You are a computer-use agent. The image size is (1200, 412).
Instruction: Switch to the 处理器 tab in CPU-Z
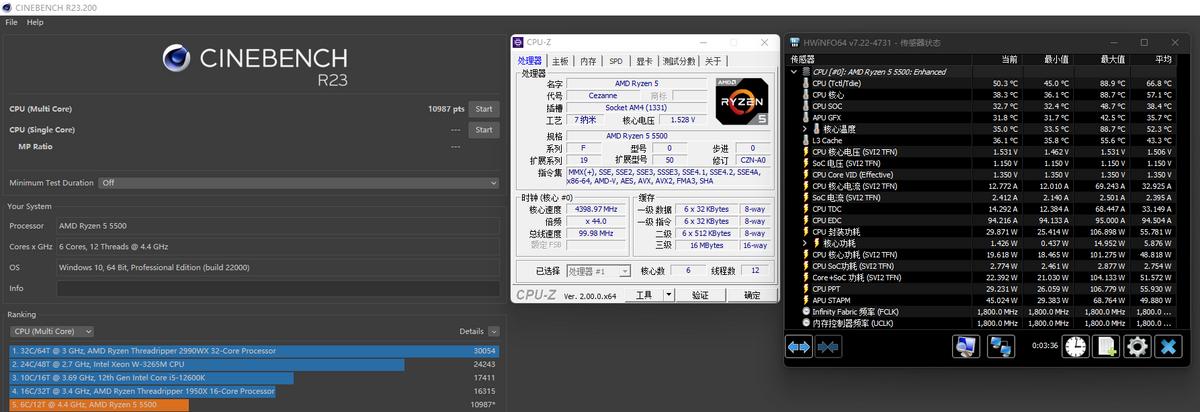pyautogui.click(x=531, y=61)
